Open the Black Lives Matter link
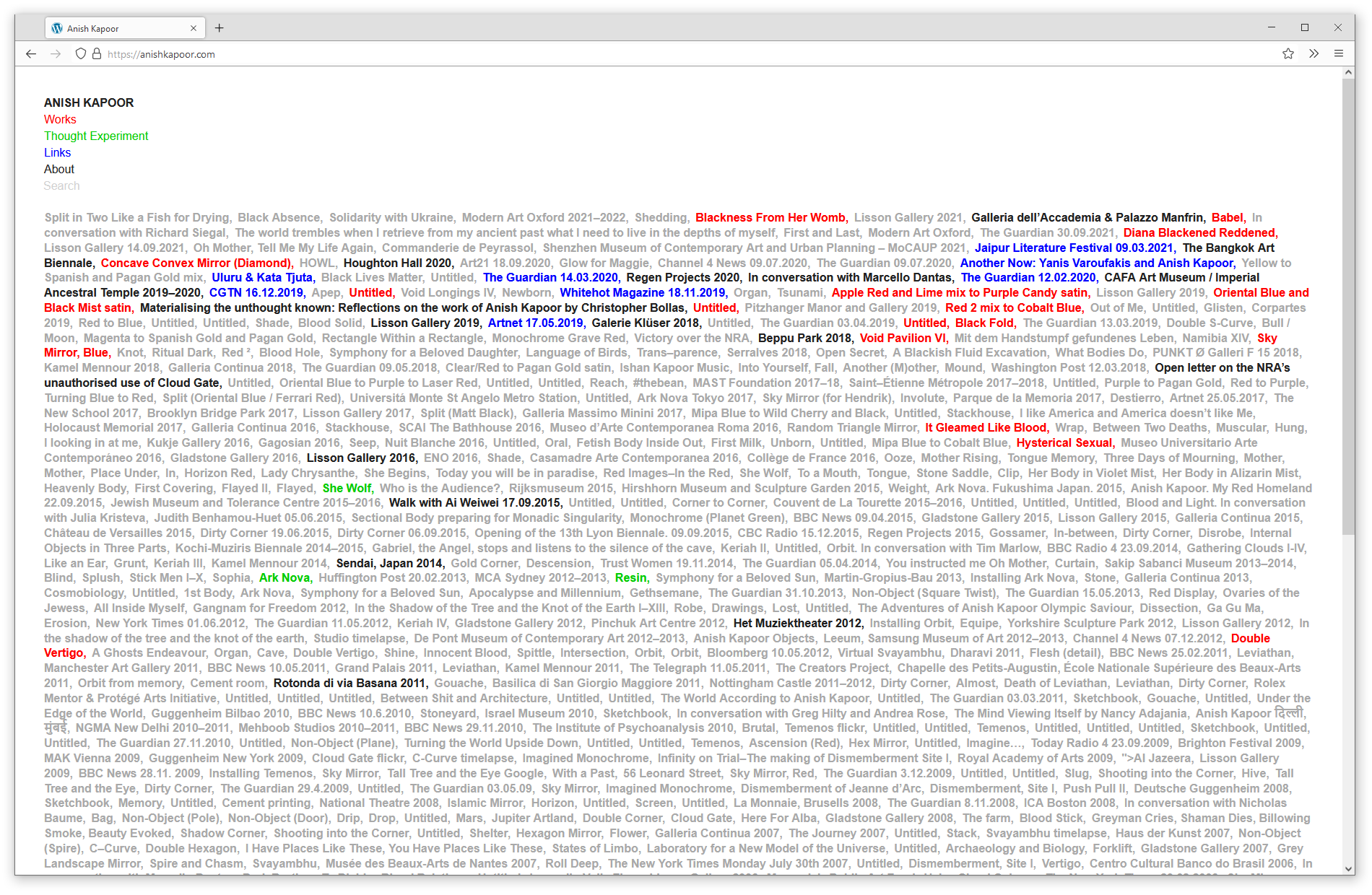 373,277
